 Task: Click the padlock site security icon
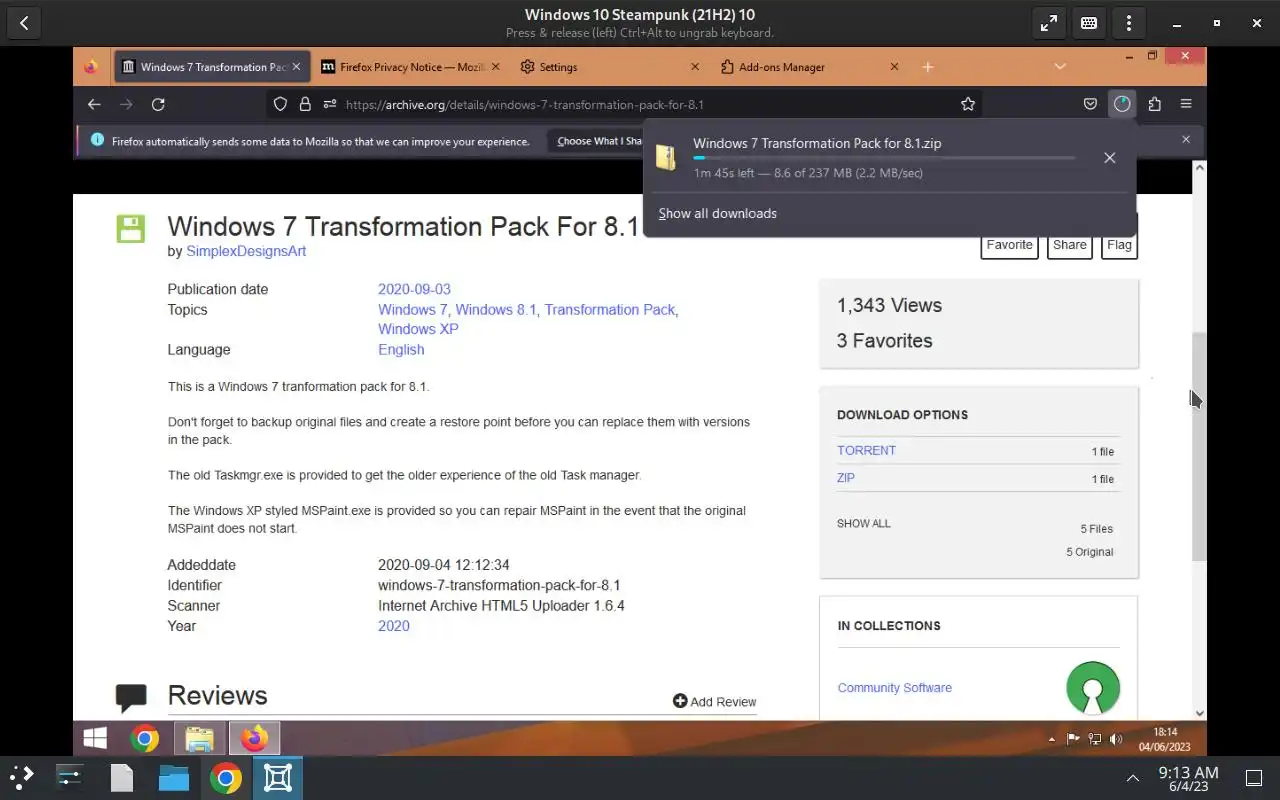[x=304, y=104]
